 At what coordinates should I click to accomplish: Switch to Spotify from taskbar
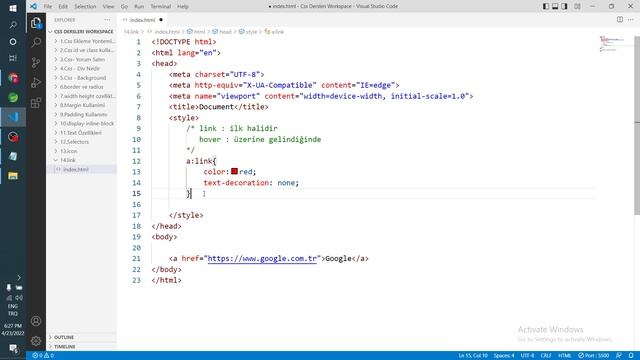click(13, 98)
